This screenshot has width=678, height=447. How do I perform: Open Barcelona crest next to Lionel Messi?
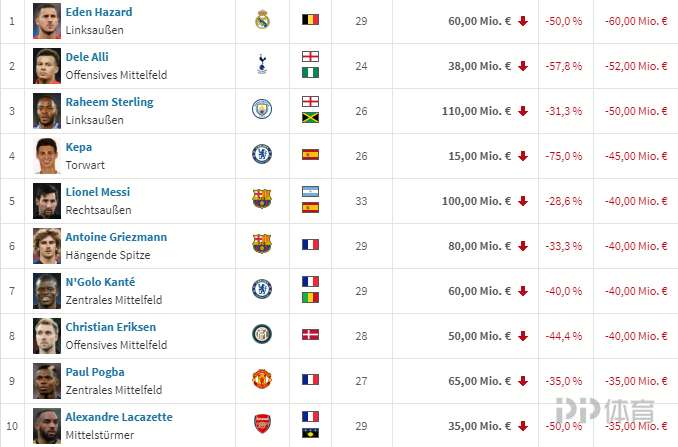click(262, 199)
